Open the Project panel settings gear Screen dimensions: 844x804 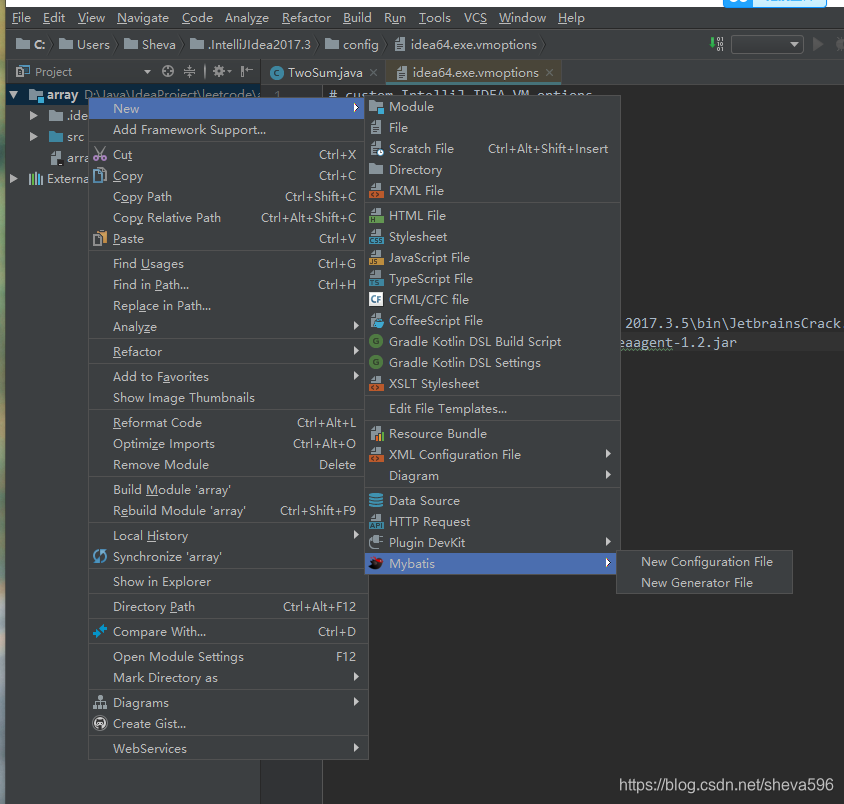[222, 71]
